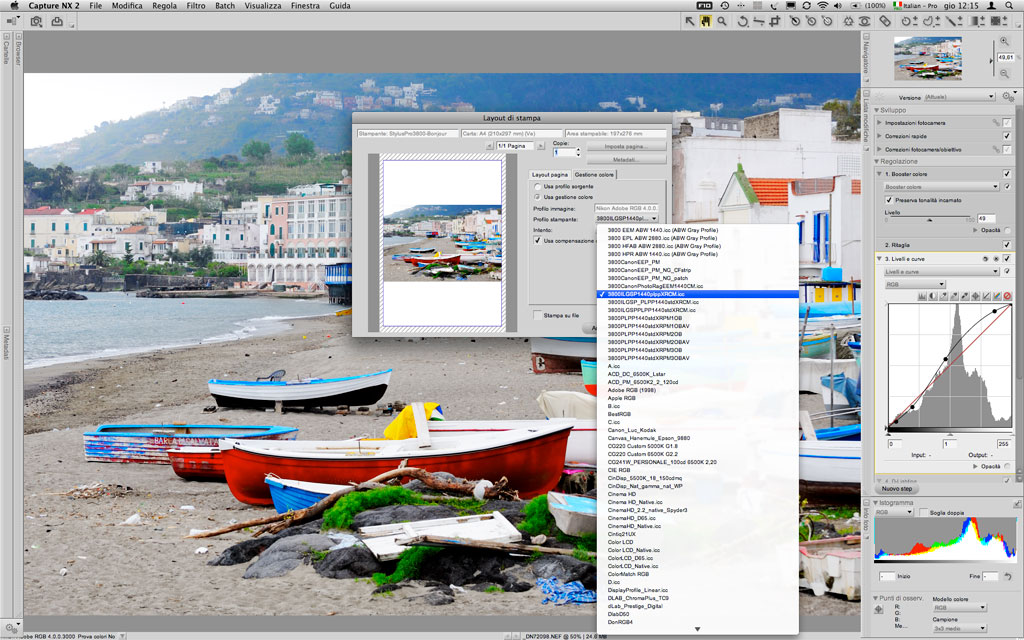
Task: Disable the Booster colore step checkbox
Action: click(x=1006, y=174)
